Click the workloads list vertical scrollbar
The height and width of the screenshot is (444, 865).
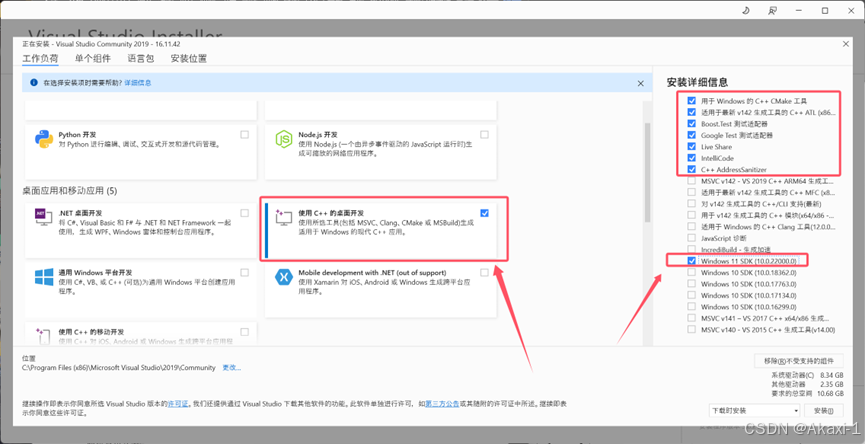[648, 171]
